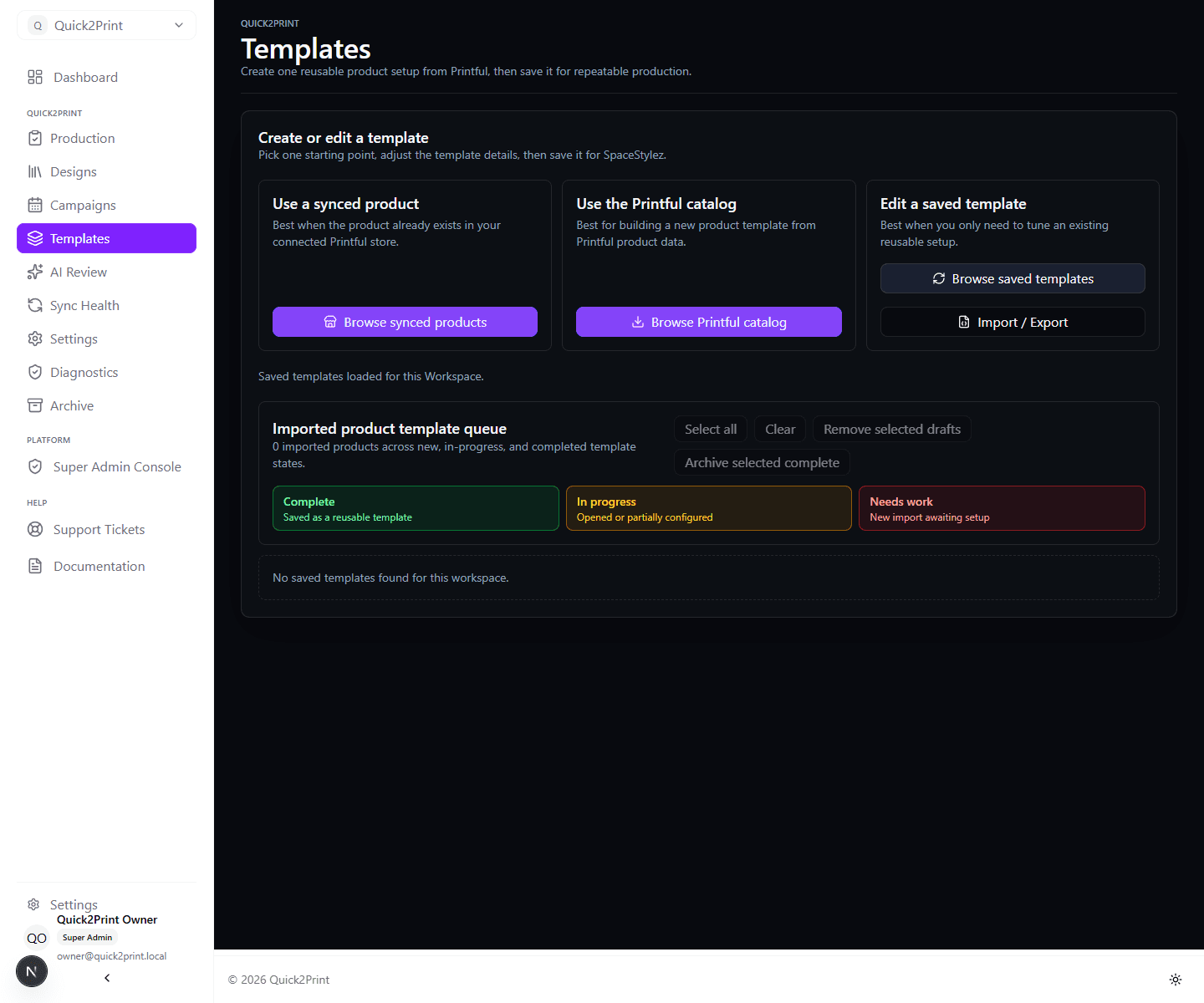The width and height of the screenshot is (1204, 1003).
Task: Click the 'Use the Printful catalog' heading
Action: [x=656, y=204]
